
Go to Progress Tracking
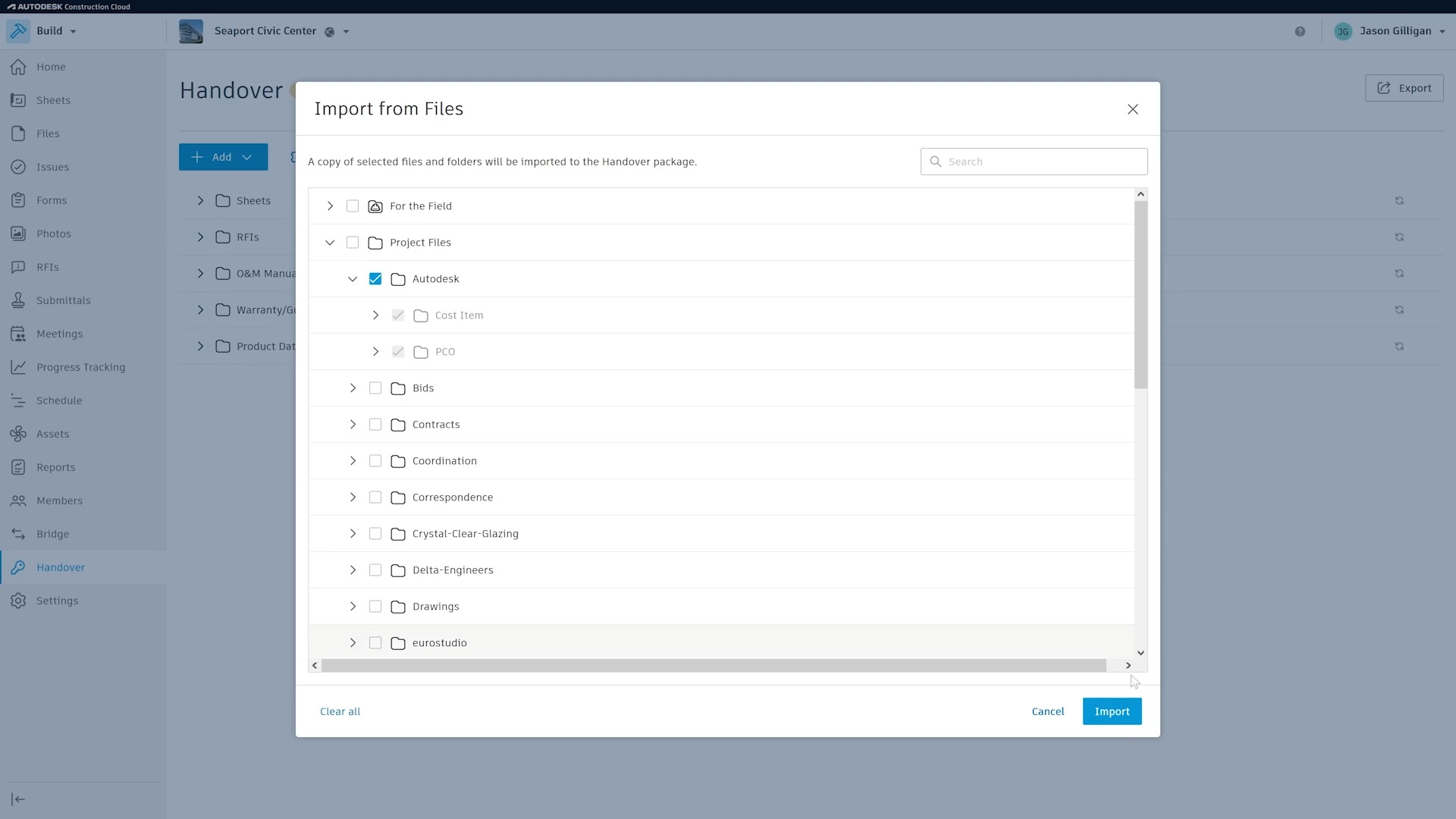80,367
